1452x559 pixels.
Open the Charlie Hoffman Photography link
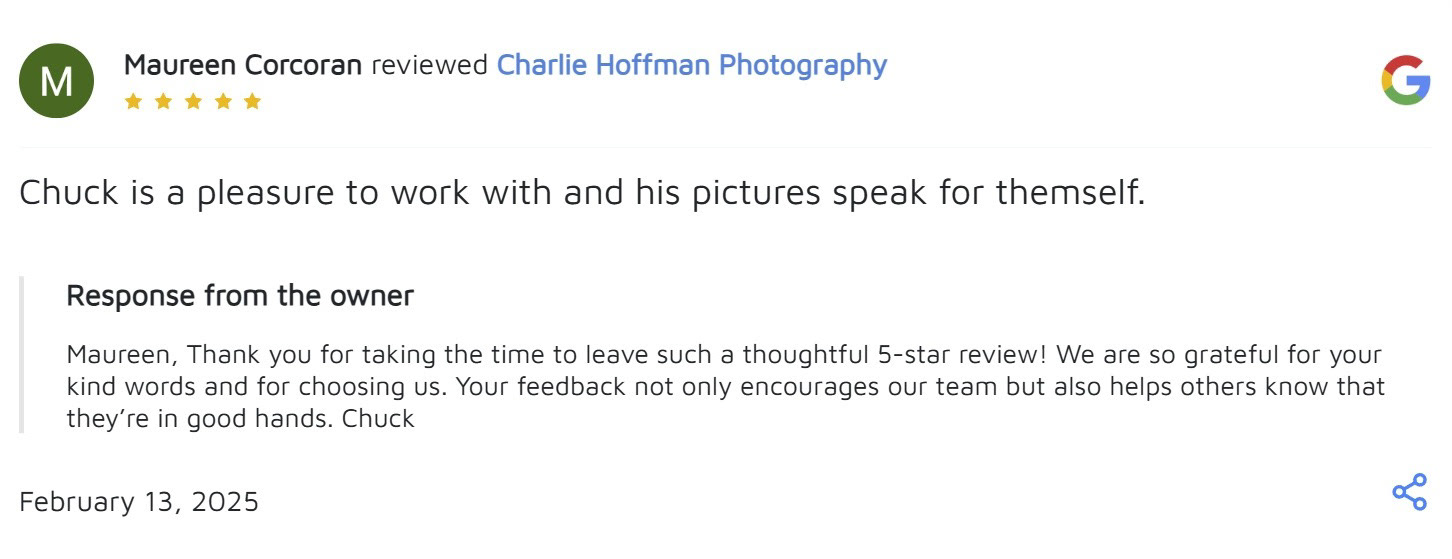click(691, 65)
